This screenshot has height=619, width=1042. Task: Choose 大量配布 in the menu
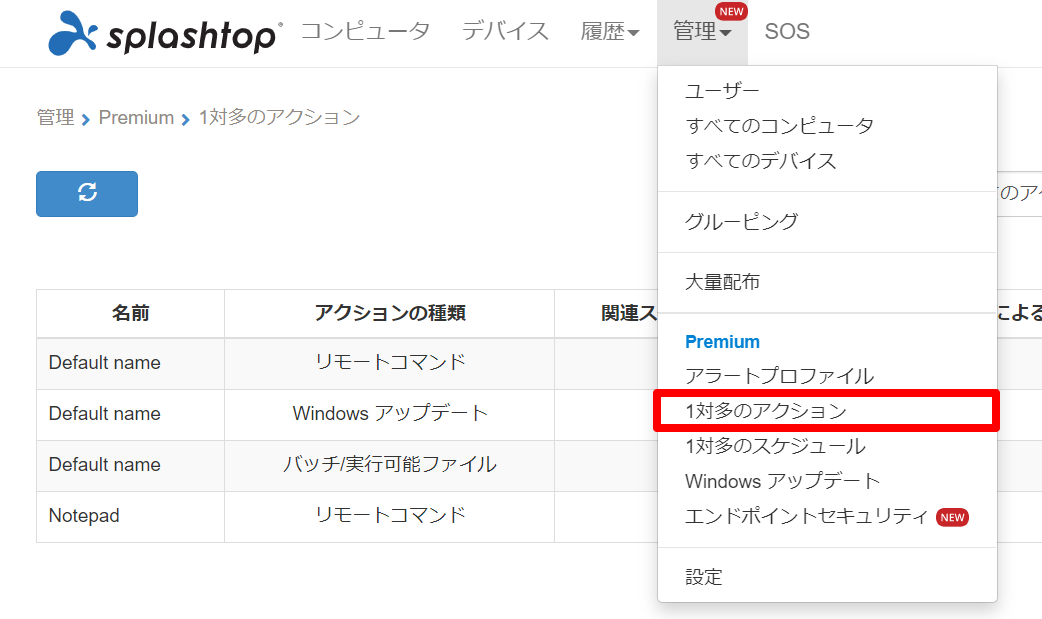(x=722, y=282)
